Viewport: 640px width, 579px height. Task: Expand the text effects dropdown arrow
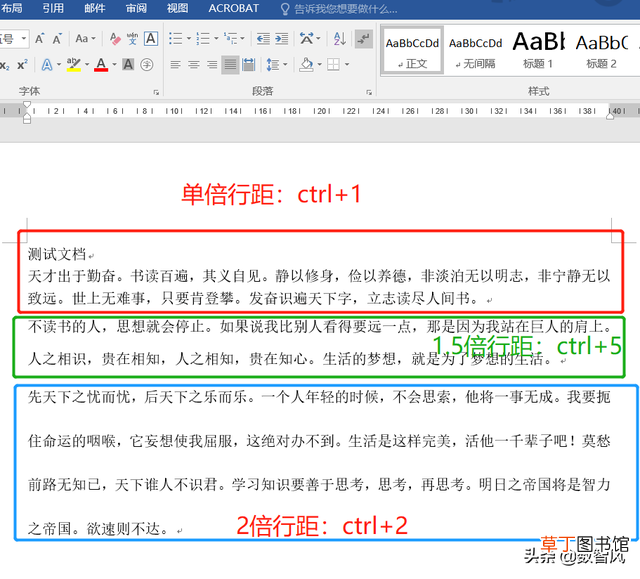point(59,64)
